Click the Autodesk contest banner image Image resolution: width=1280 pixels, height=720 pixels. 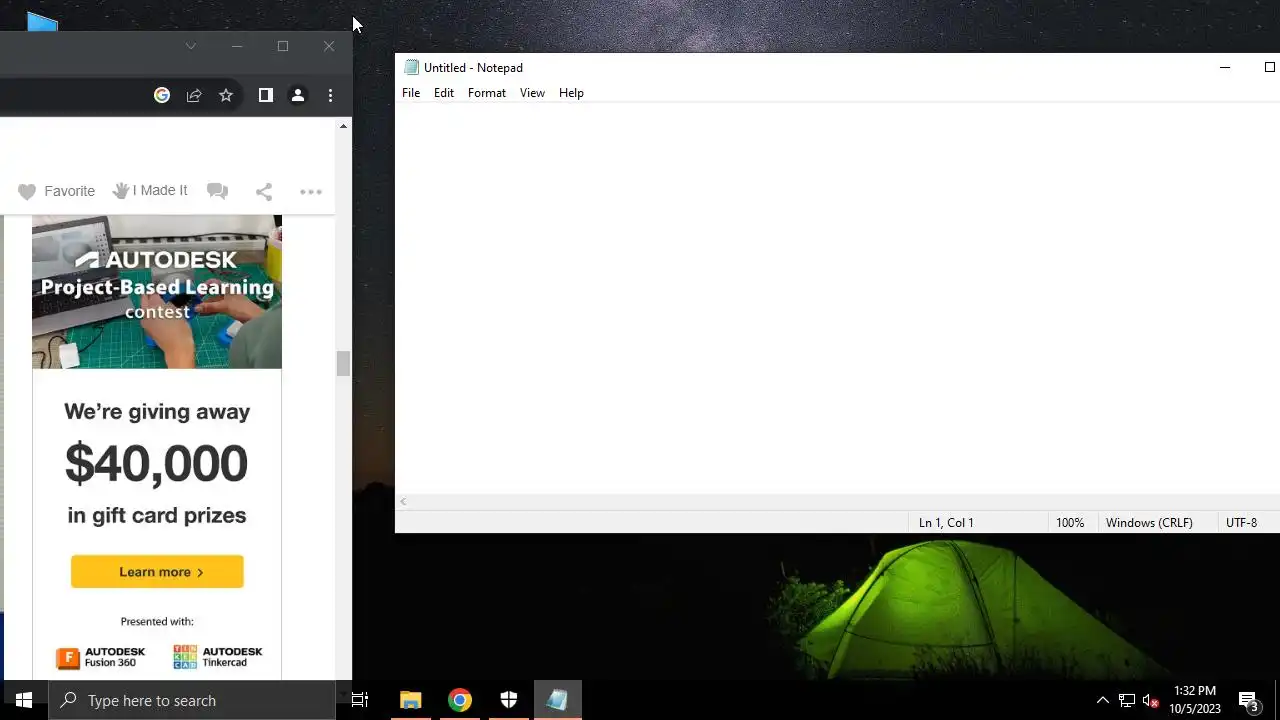(x=157, y=292)
